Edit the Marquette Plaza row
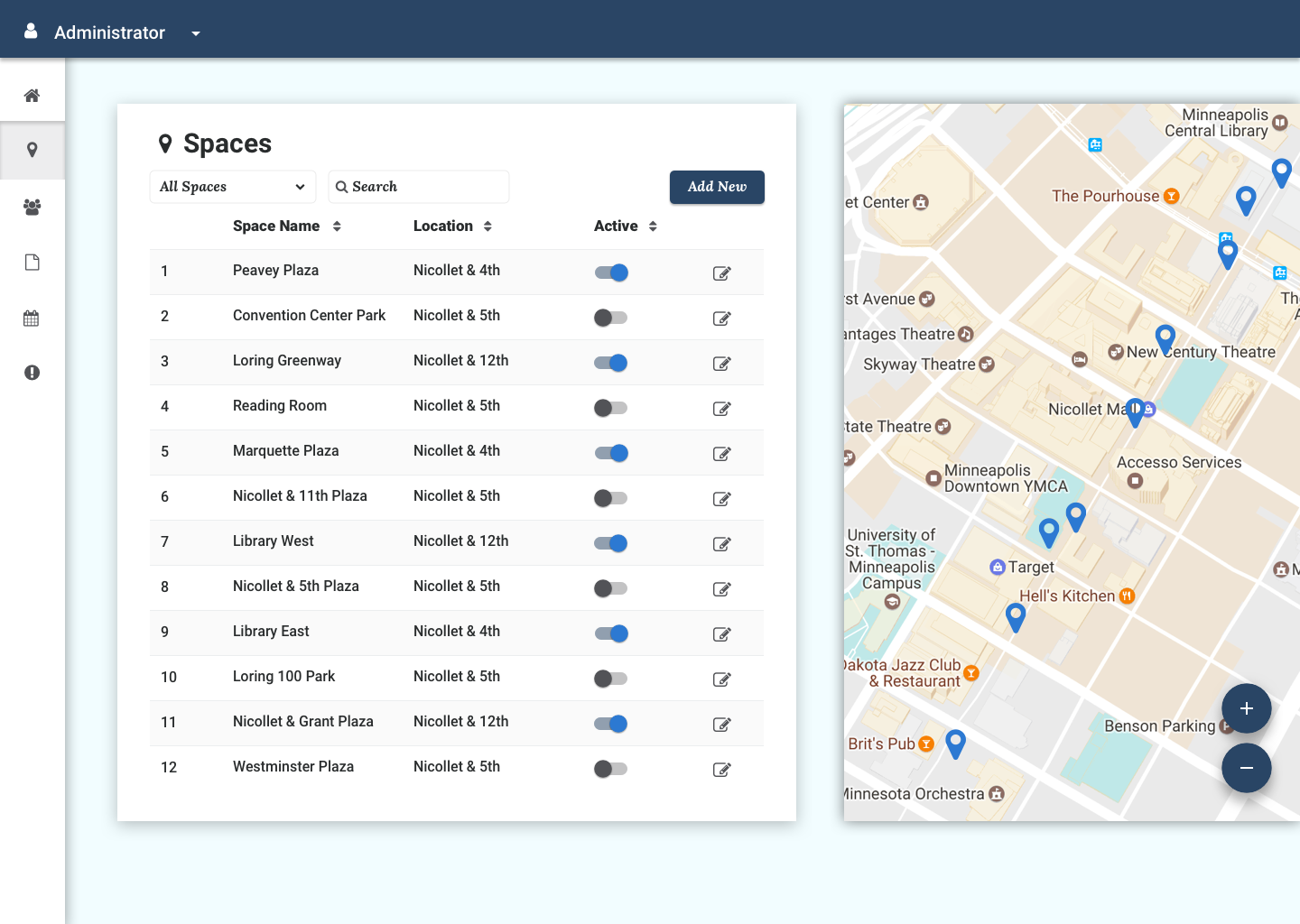The width and height of the screenshot is (1300, 924). (721, 454)
